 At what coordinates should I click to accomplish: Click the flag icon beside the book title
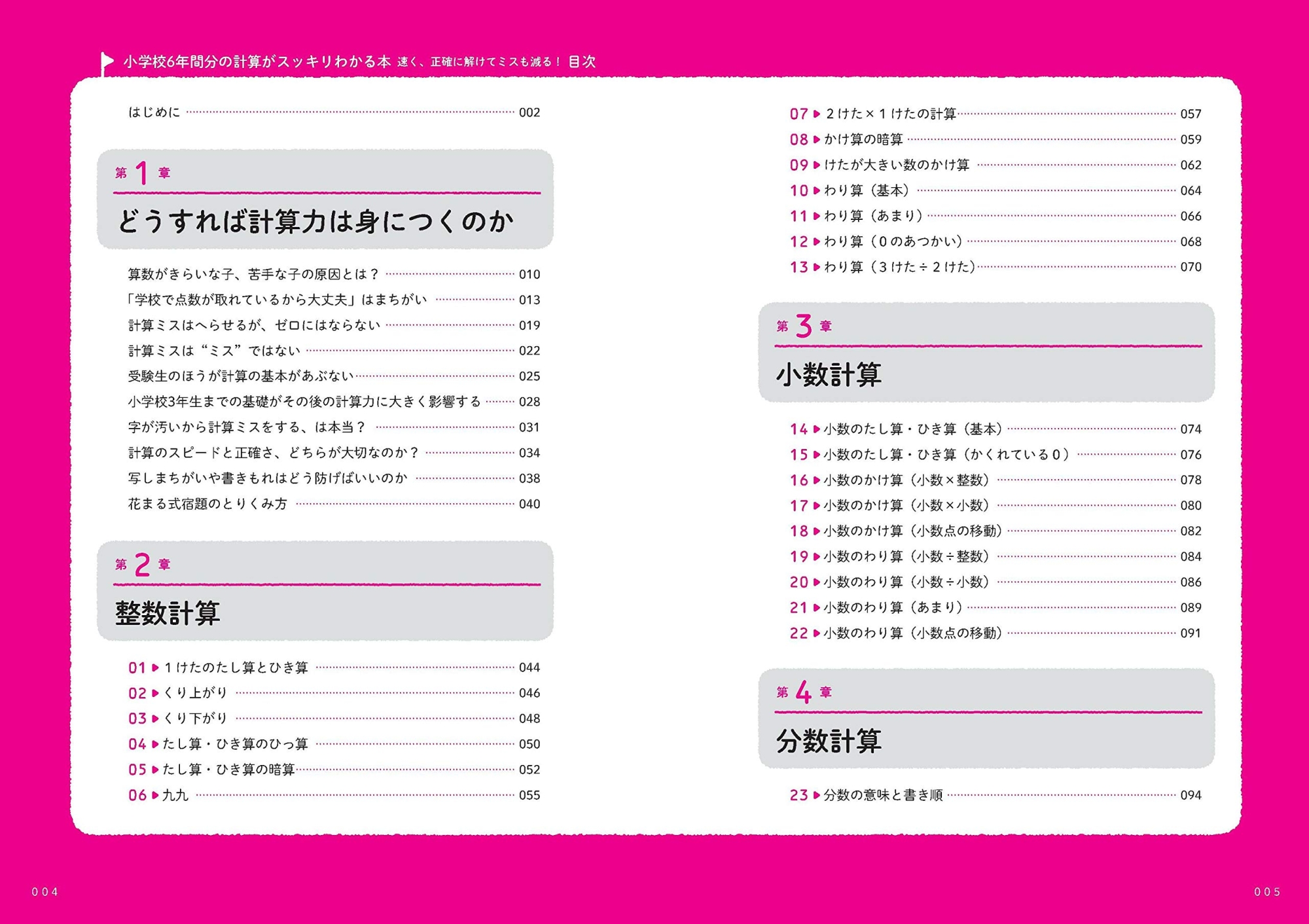(x=107, y=63)
